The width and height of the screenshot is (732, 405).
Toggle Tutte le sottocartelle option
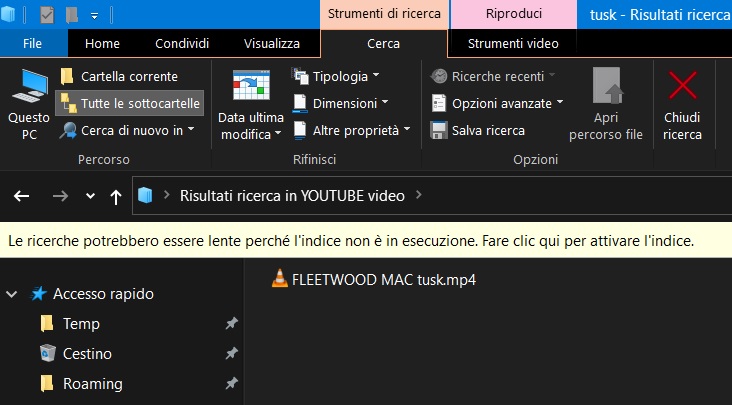pyautogui.click(x=130, y=103)
